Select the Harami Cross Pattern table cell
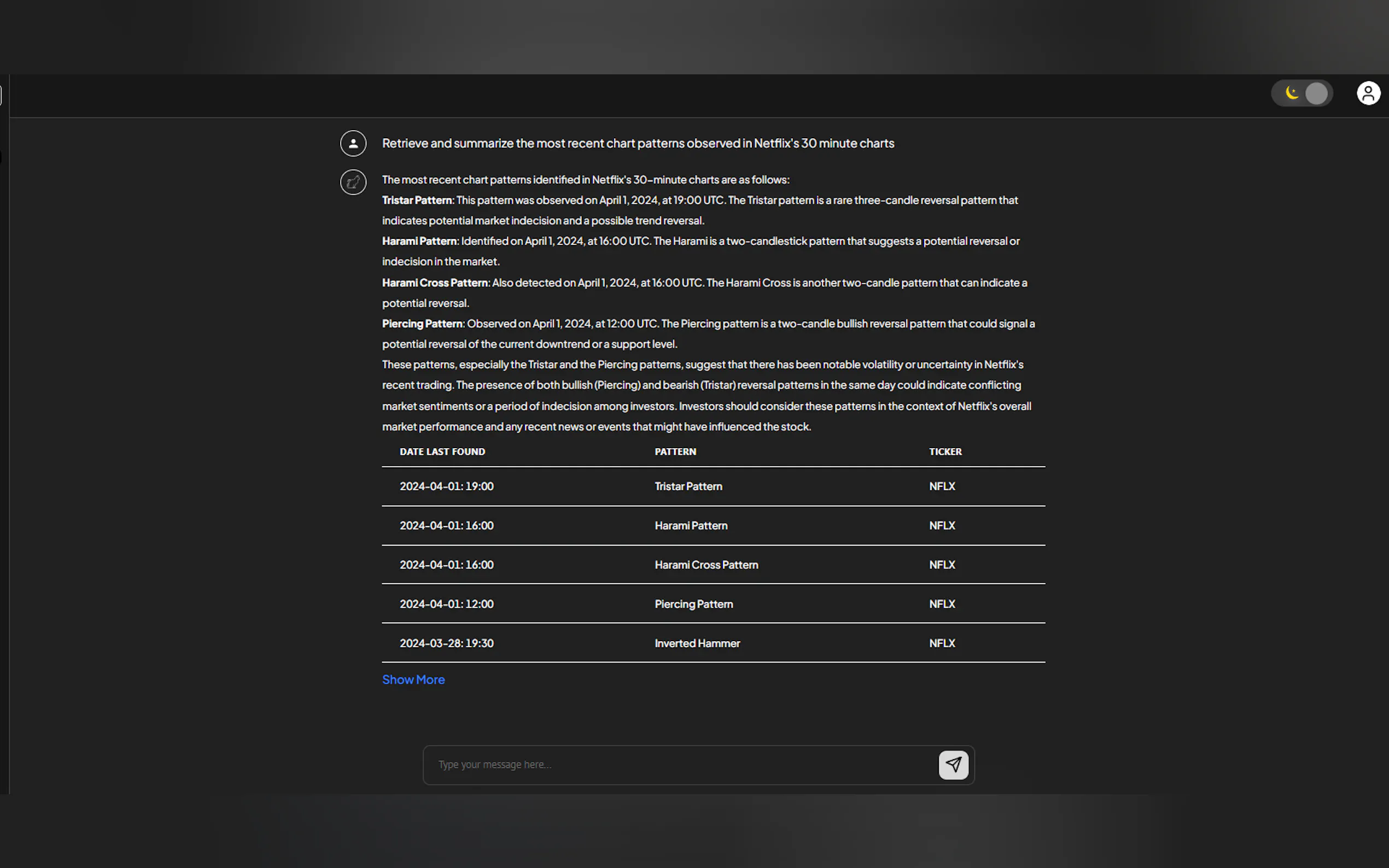 [707, 565]
